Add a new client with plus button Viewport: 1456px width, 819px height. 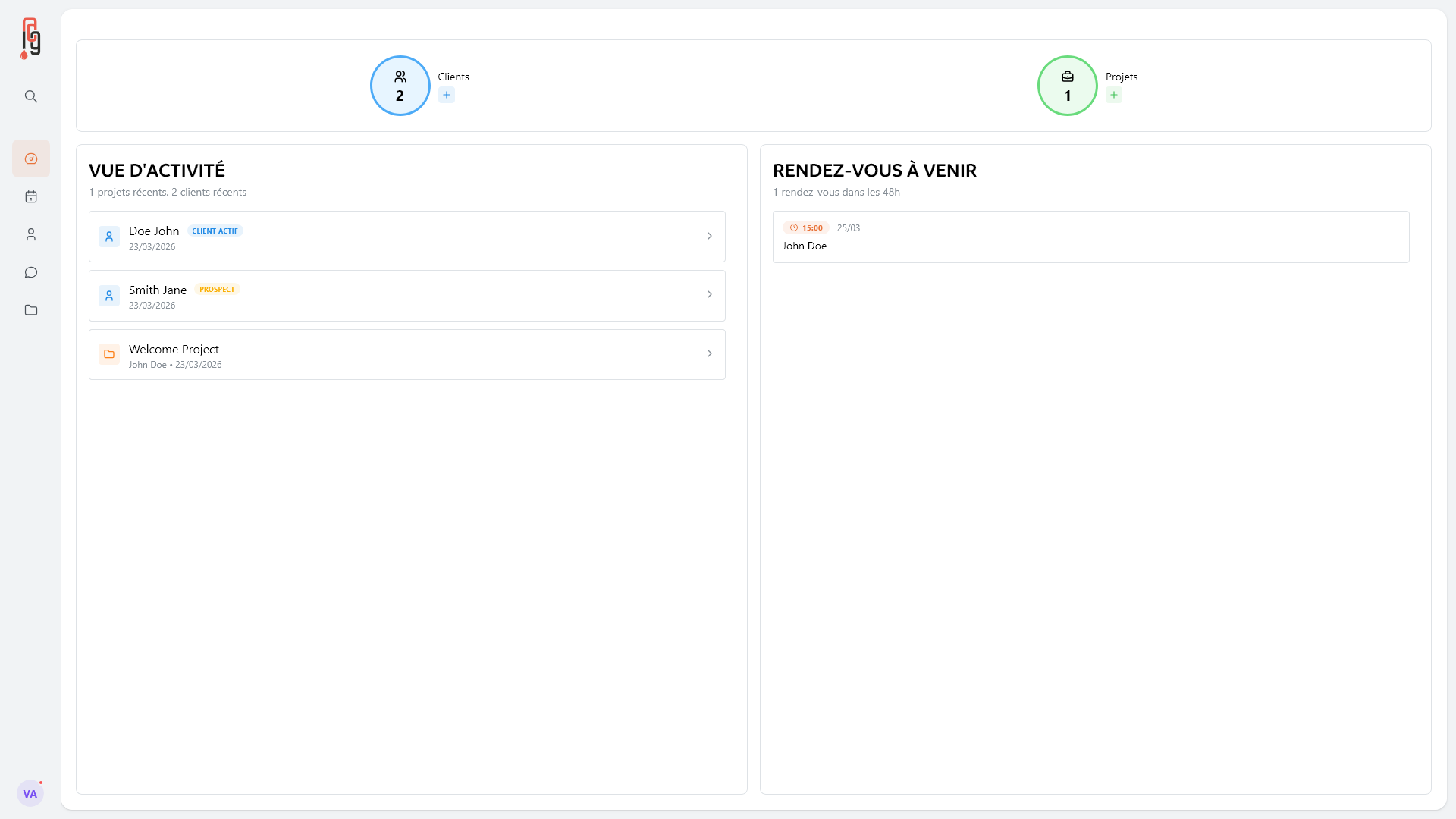[447, 95]
